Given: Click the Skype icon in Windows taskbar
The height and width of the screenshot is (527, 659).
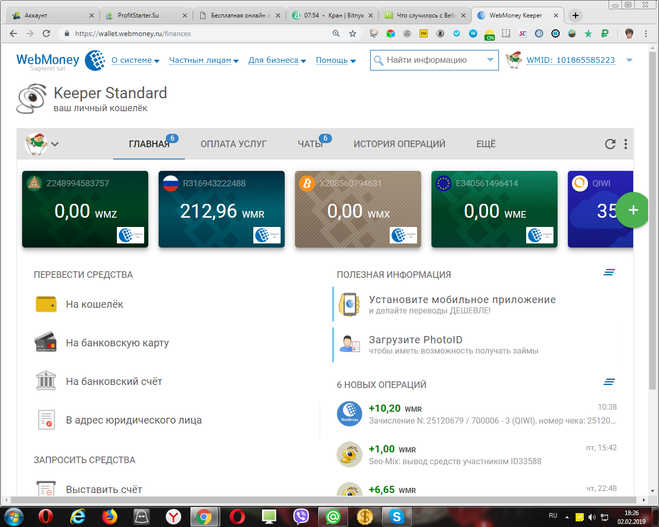Looking at the screenshot, I should (x=397, y=516).
